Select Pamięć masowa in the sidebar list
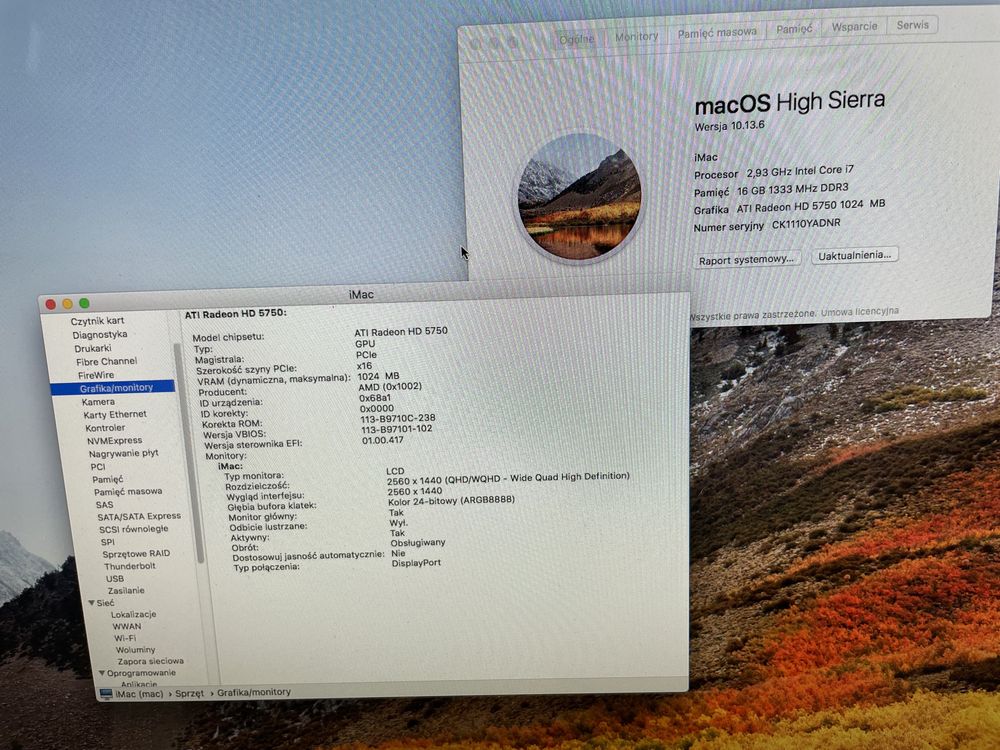 pyautogui.click(x=128, y=492)
